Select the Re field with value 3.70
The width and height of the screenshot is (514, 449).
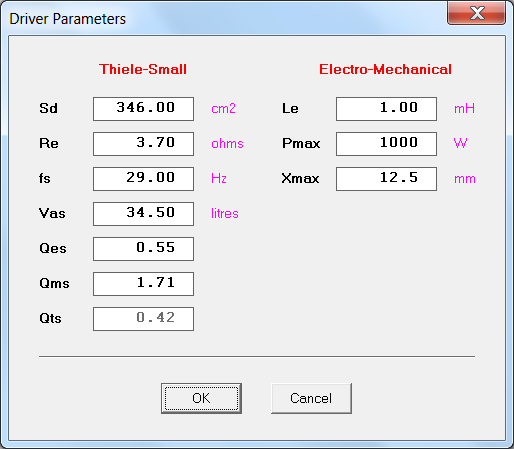[x=143, y=144]
